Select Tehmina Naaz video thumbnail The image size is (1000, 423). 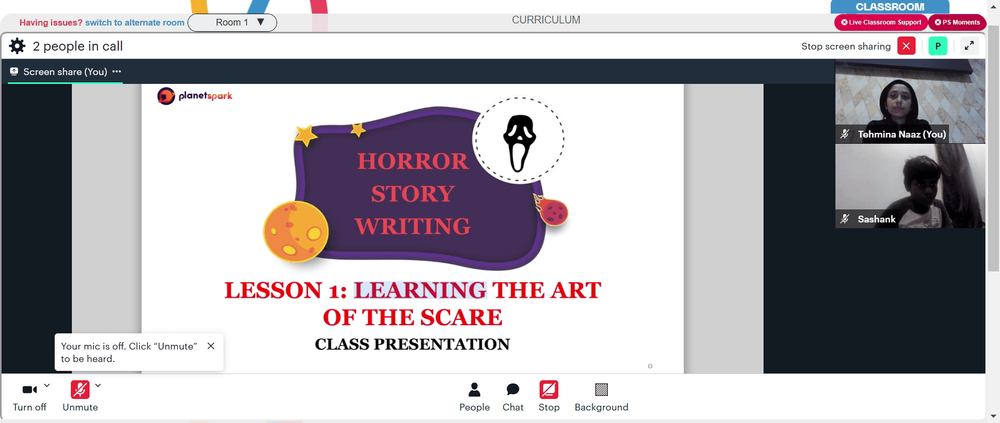point(910,101)
